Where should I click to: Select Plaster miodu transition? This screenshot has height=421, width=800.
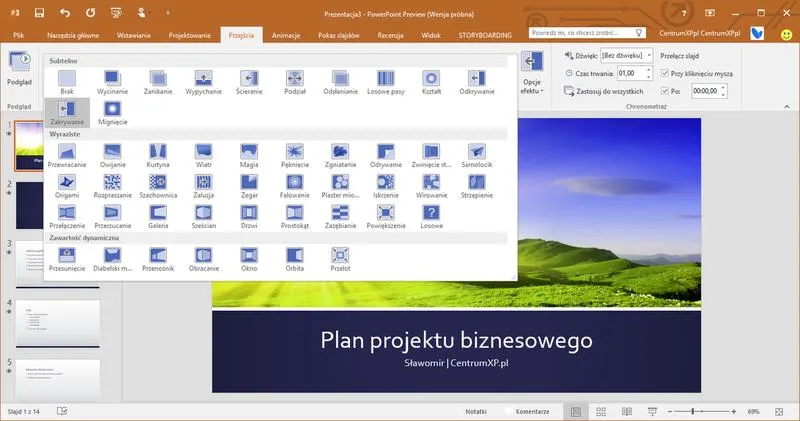pos(340,186)
